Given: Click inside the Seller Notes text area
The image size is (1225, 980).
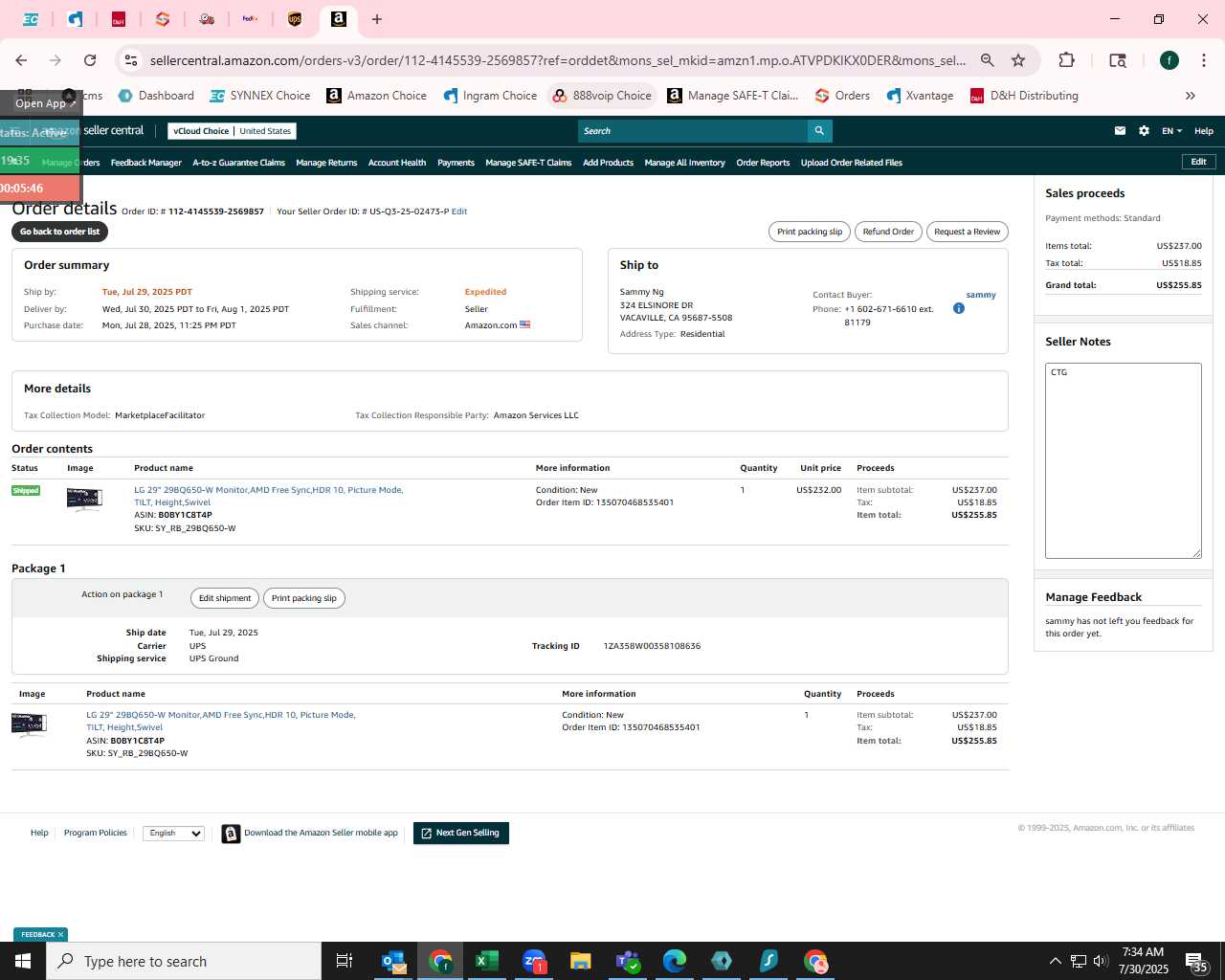Looking at the screenshot, I should (1124, 460).
